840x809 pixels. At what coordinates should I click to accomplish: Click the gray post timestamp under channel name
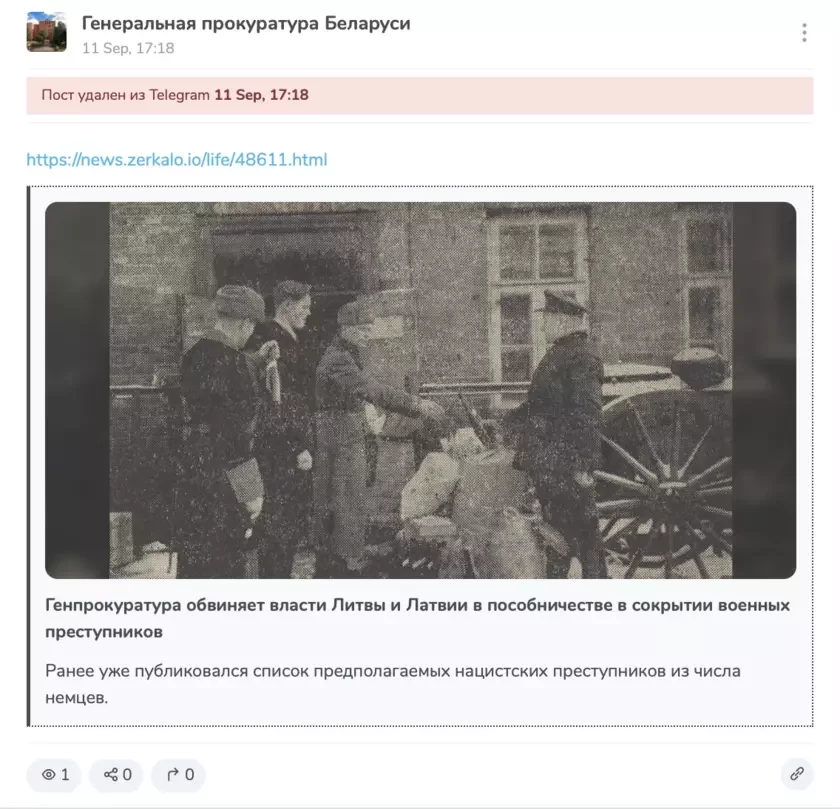tap(128, 48)
